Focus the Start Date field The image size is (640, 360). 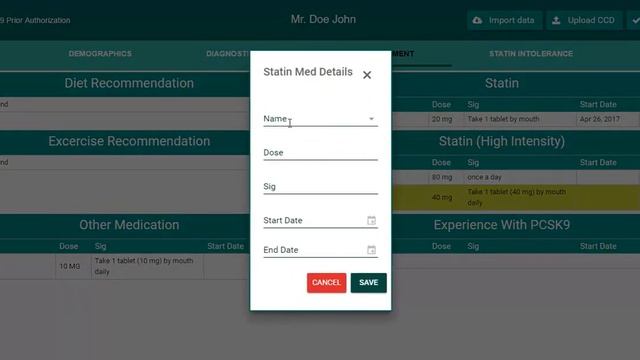pyautogui.click(x=320, y=220)
